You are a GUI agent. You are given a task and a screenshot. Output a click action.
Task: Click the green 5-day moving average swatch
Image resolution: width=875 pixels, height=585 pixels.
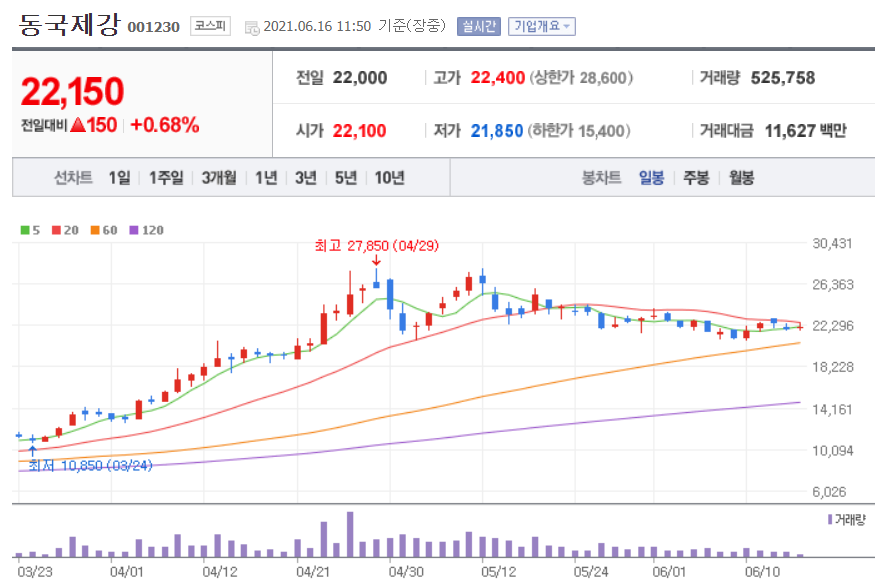(x=25, y=230)
